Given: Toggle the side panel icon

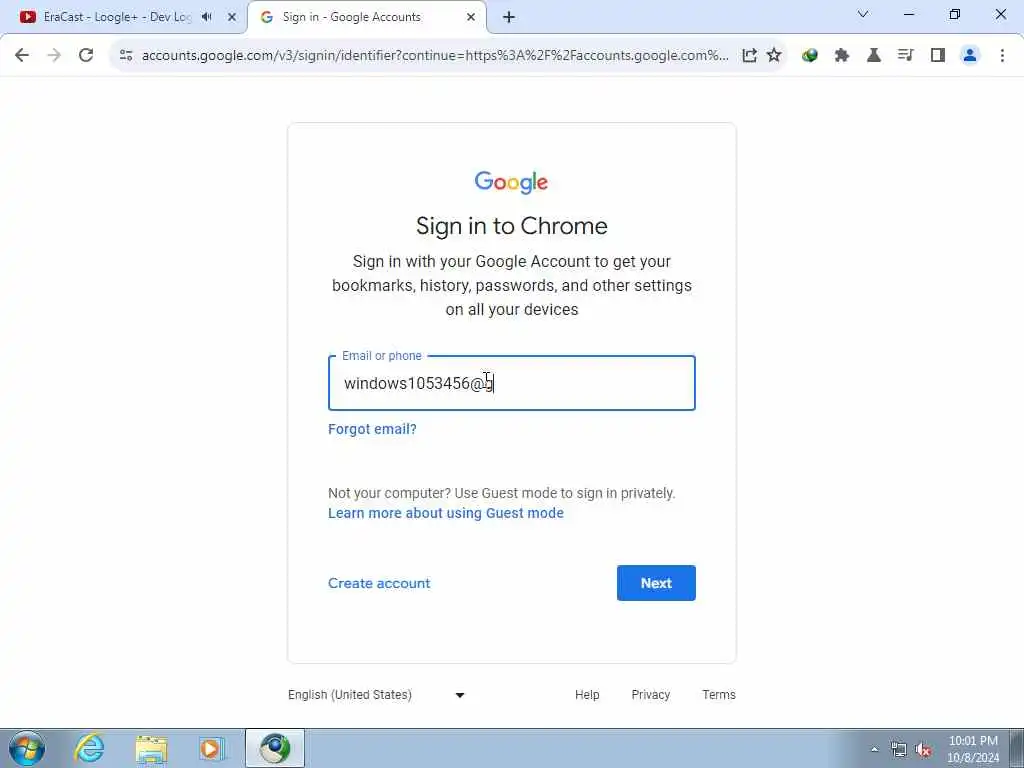Looking at the screenshot, I should pyautogui.click(x=938, y=56).
